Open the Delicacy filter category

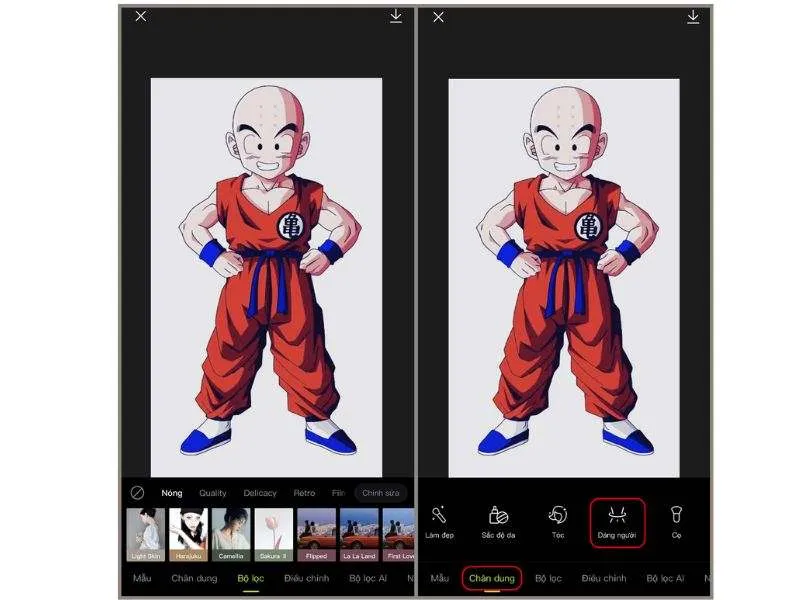(x=260, y=493)
